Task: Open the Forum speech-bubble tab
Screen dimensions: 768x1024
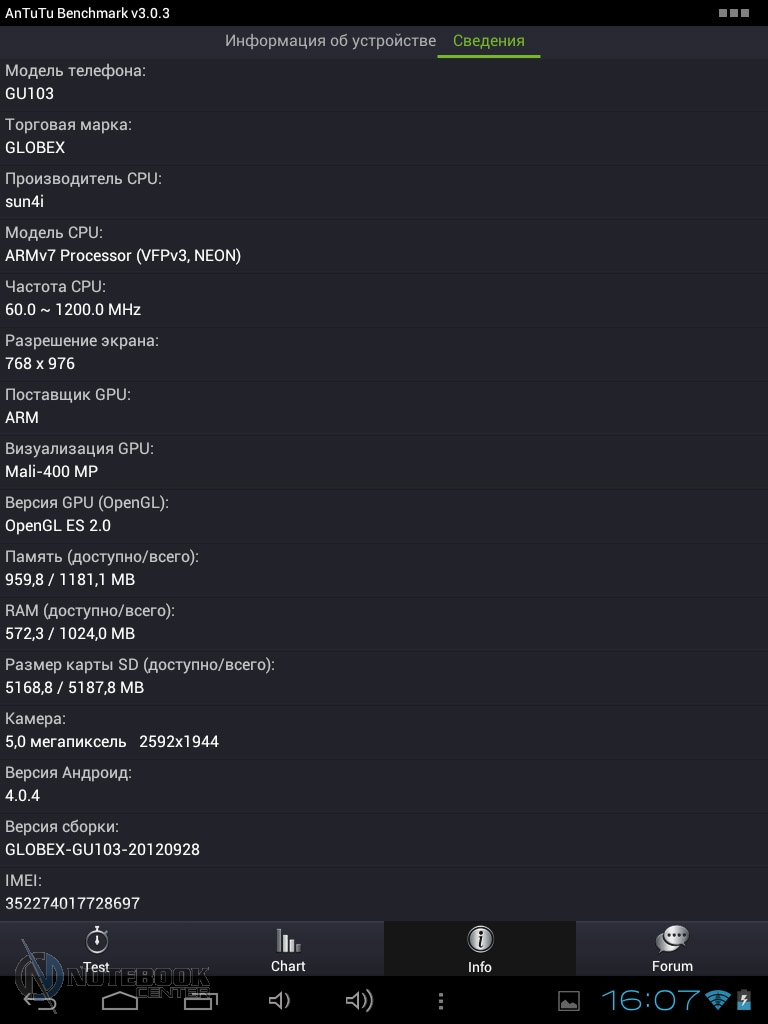Action: coord(672,948)
